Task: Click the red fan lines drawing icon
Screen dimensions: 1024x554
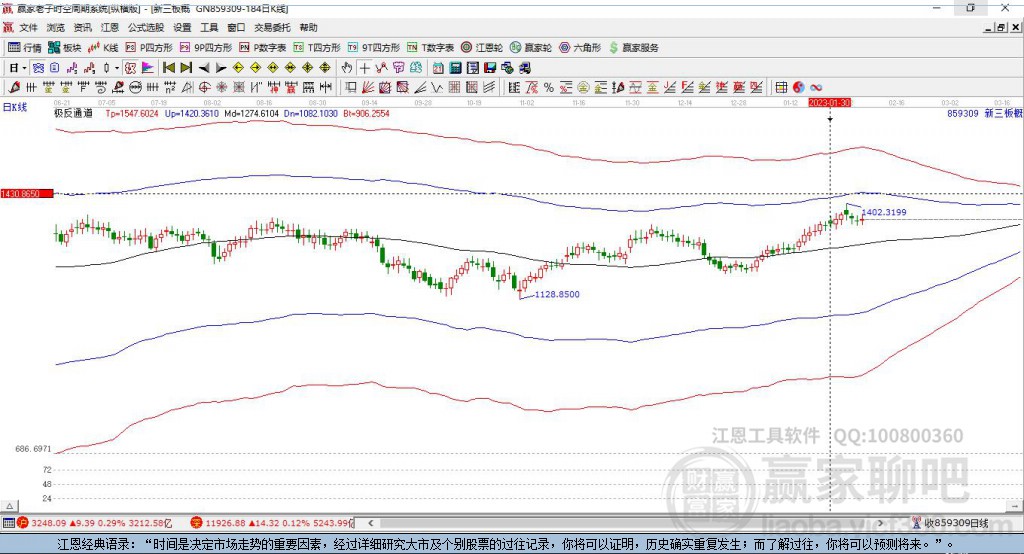Action: pyautogui.click(x=368, y=88)
